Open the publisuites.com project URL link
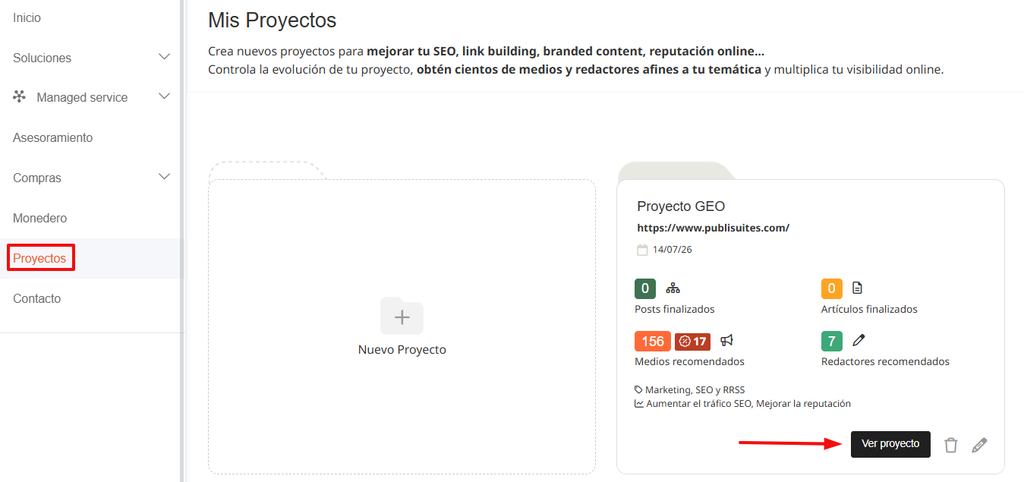The image size is (1024, 482). pyautogui.click(x=713, y=228)
